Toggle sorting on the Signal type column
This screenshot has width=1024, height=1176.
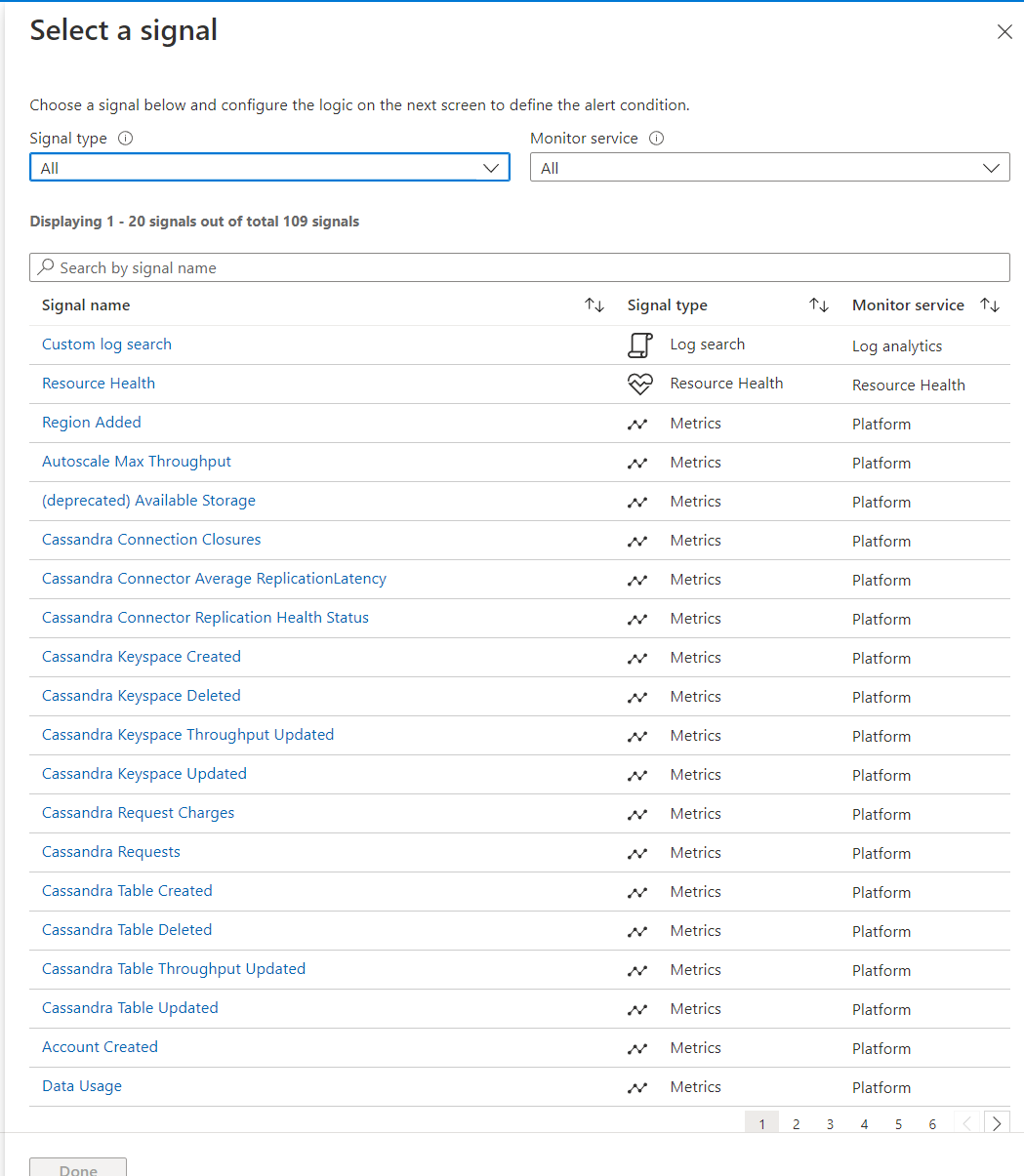tap(819, 304)
